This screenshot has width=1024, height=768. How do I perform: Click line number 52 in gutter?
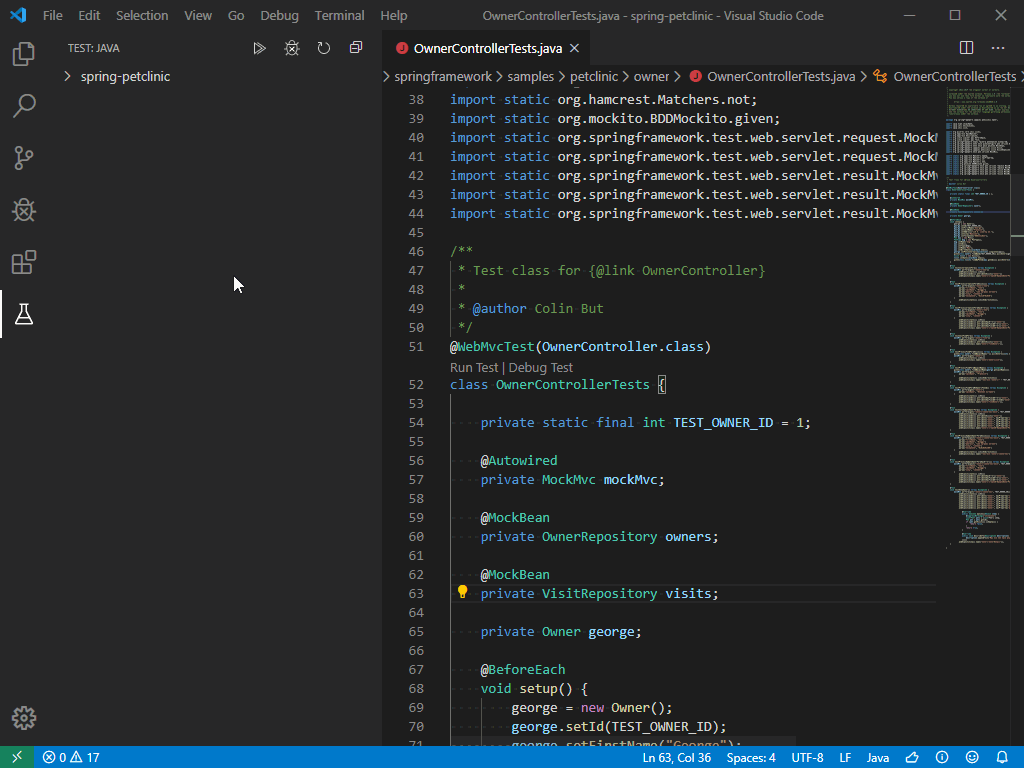pyautogui.click(x=416, y=385)
